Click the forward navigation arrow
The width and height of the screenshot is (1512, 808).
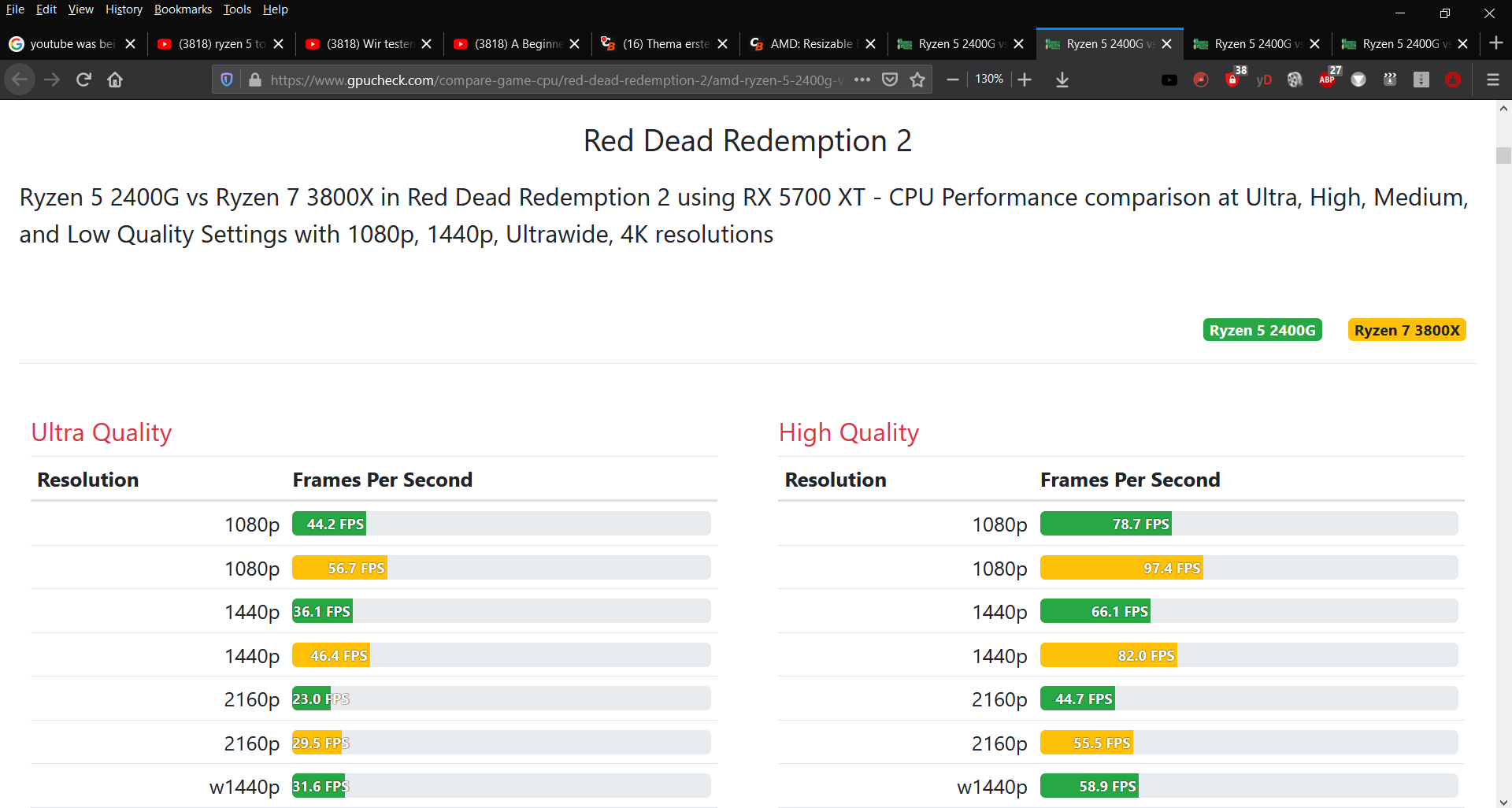point(52,80)
